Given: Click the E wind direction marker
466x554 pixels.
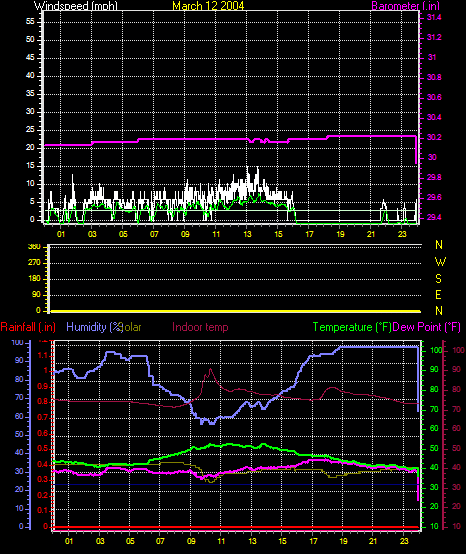Looking at the screenshot, I should coord(438,295).
